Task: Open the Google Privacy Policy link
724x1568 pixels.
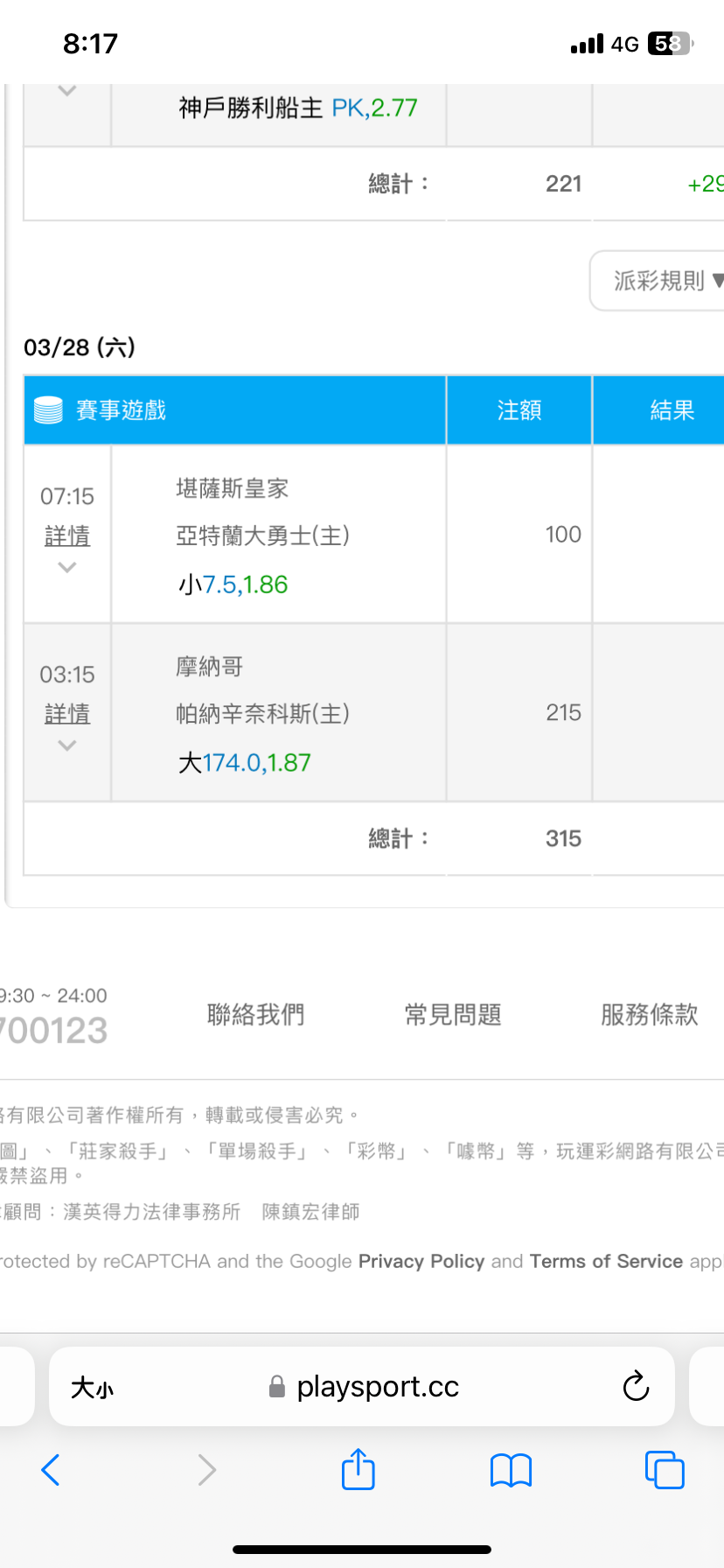Action: click(x=421, y=1261)
